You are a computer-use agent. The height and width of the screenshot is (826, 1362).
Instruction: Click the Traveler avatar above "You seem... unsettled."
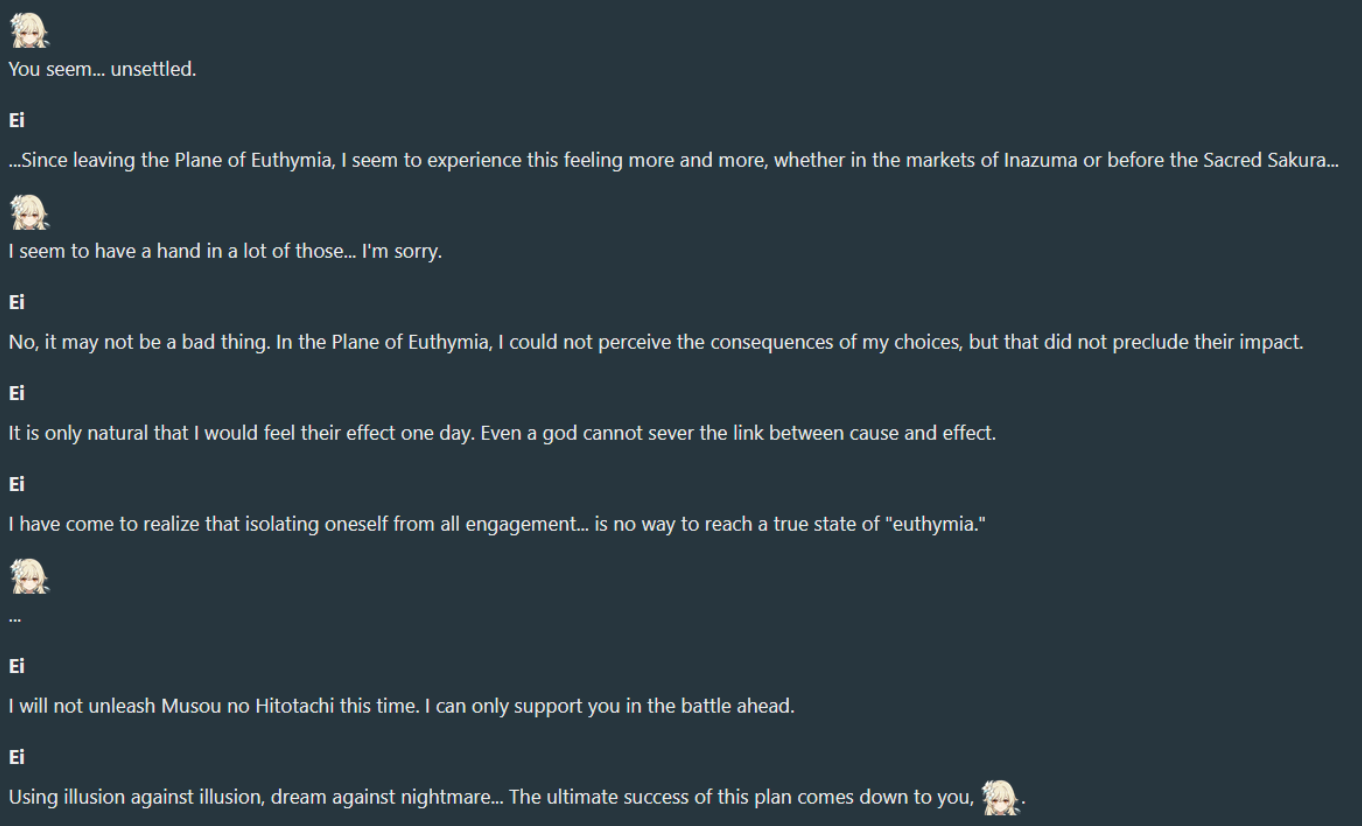(x=29, y=30)
